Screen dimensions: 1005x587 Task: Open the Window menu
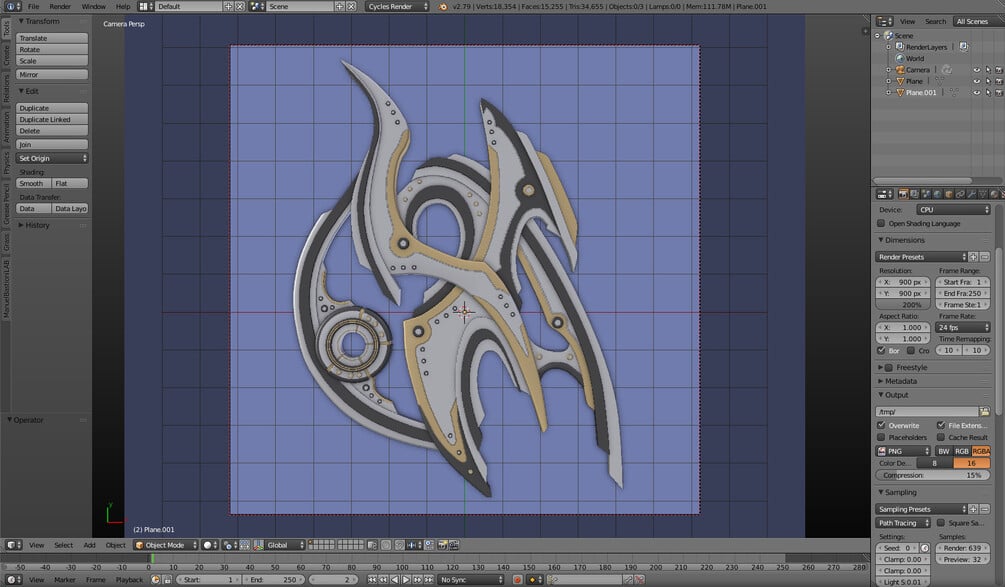(94, 6)
